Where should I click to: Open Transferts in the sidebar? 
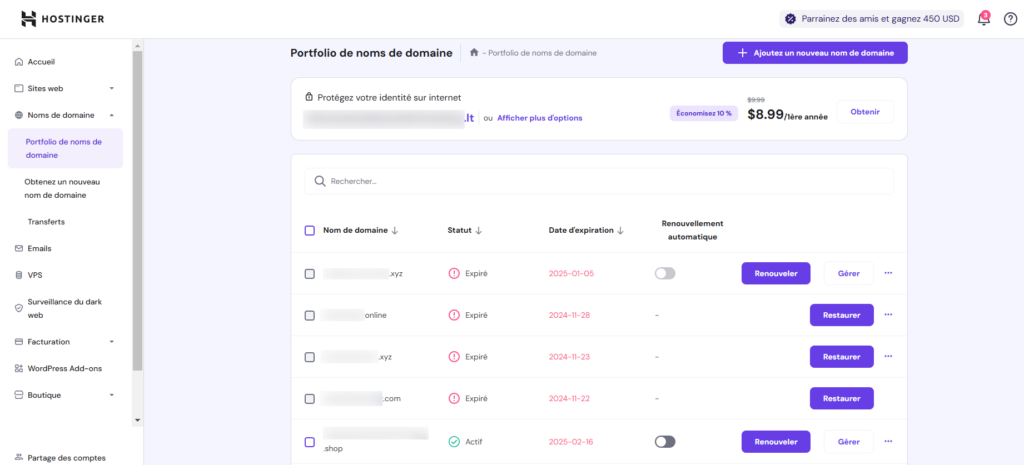pyautogui.click(x=46, y=221)
